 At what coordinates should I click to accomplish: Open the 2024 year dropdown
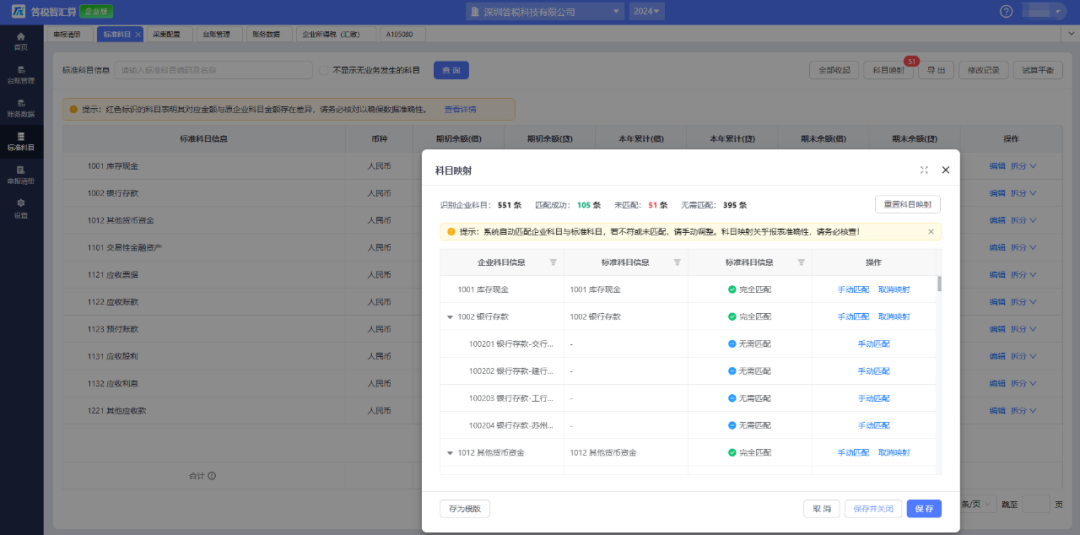(647, 12)
